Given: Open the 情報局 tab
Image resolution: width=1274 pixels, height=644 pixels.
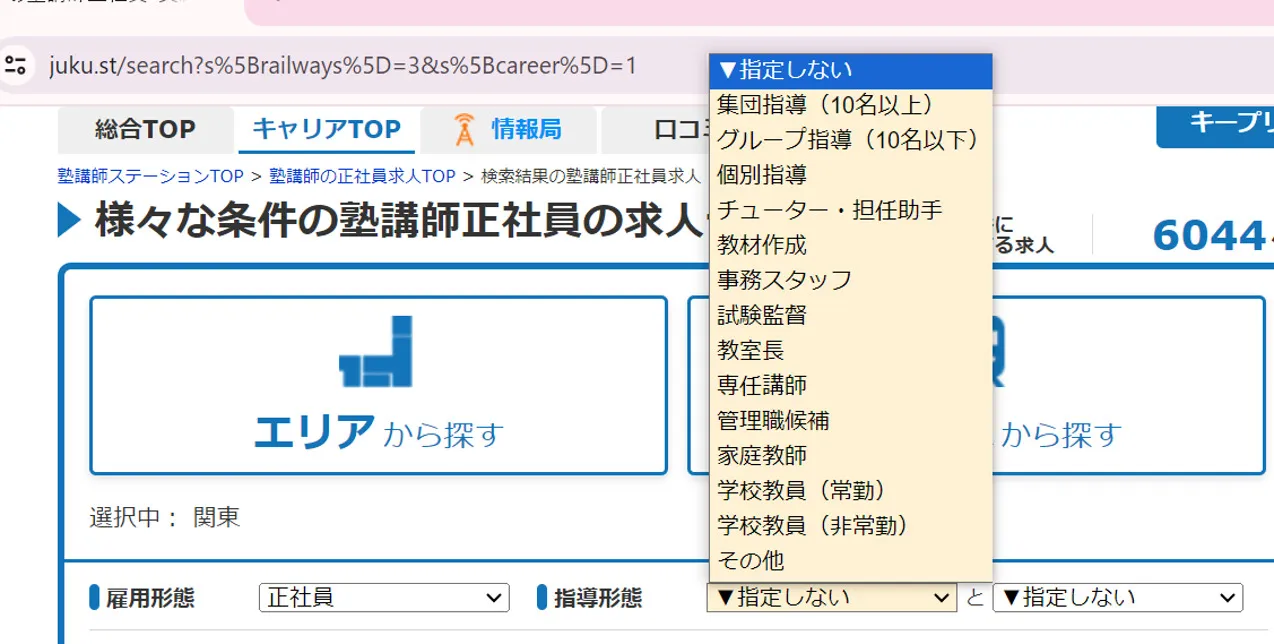Looking at the screenshot, I should click(x=526, y=129).
